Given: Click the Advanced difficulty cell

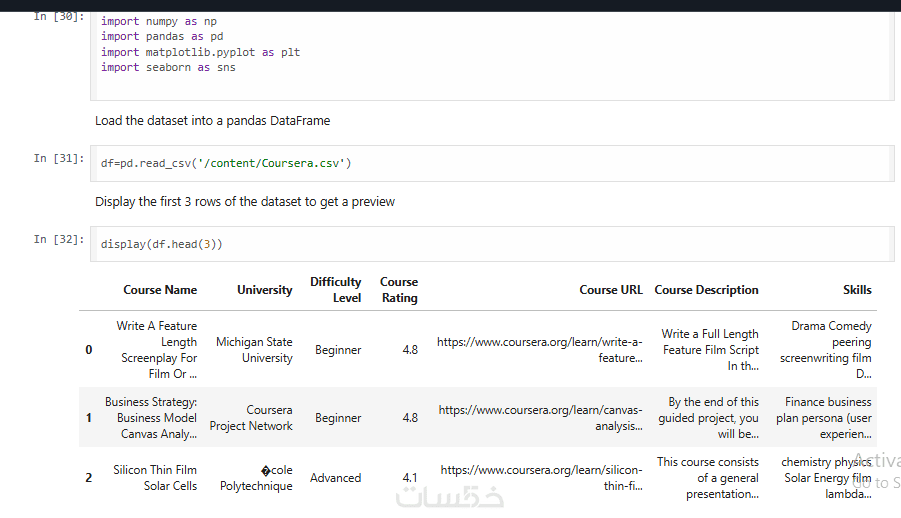Looking at the screenshot, I should click(336, 478).
